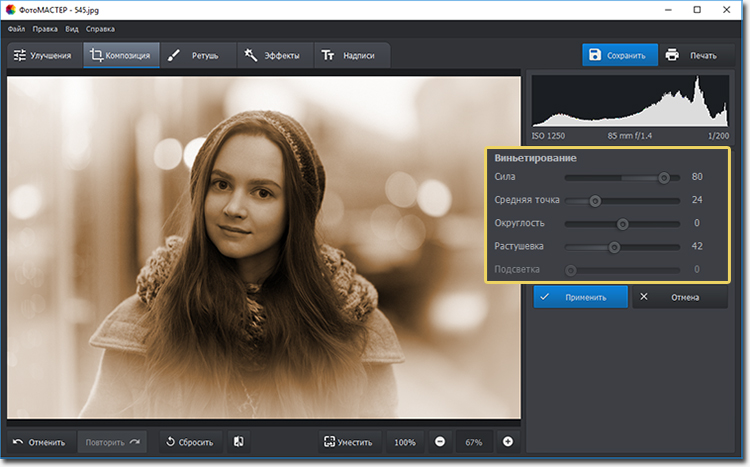This screenshot has height=467, width=750.
Task: Save the image with Сохранить
Action: pos(622,55)
